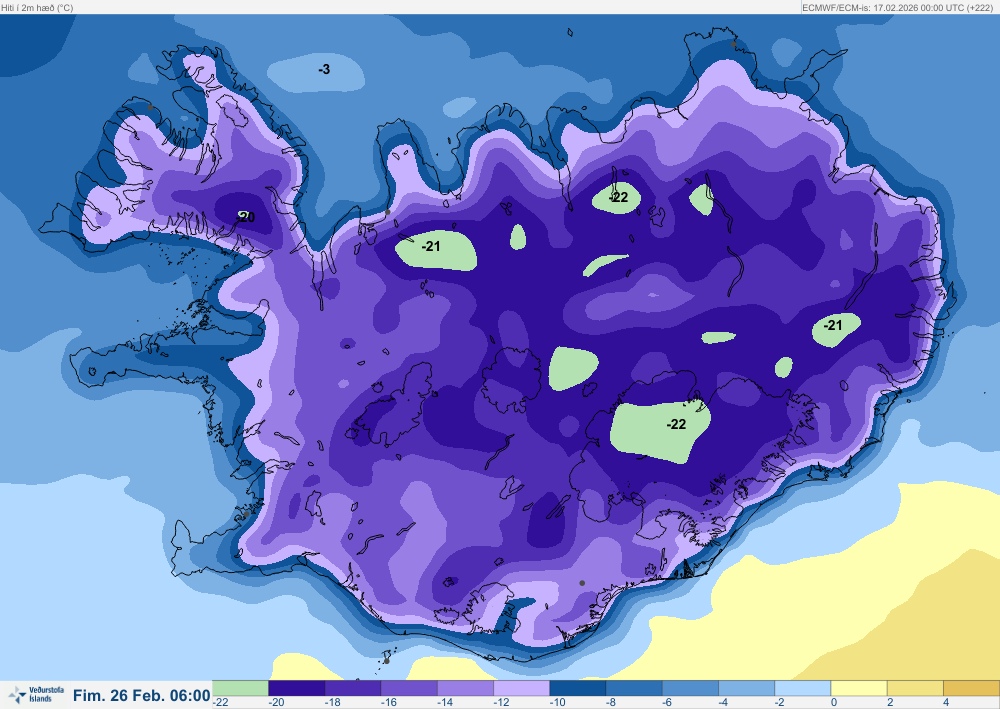Click the legend scale value '-20'
Image resolution: width=1000 pixels, height=709 pixels.
[276, 703]
